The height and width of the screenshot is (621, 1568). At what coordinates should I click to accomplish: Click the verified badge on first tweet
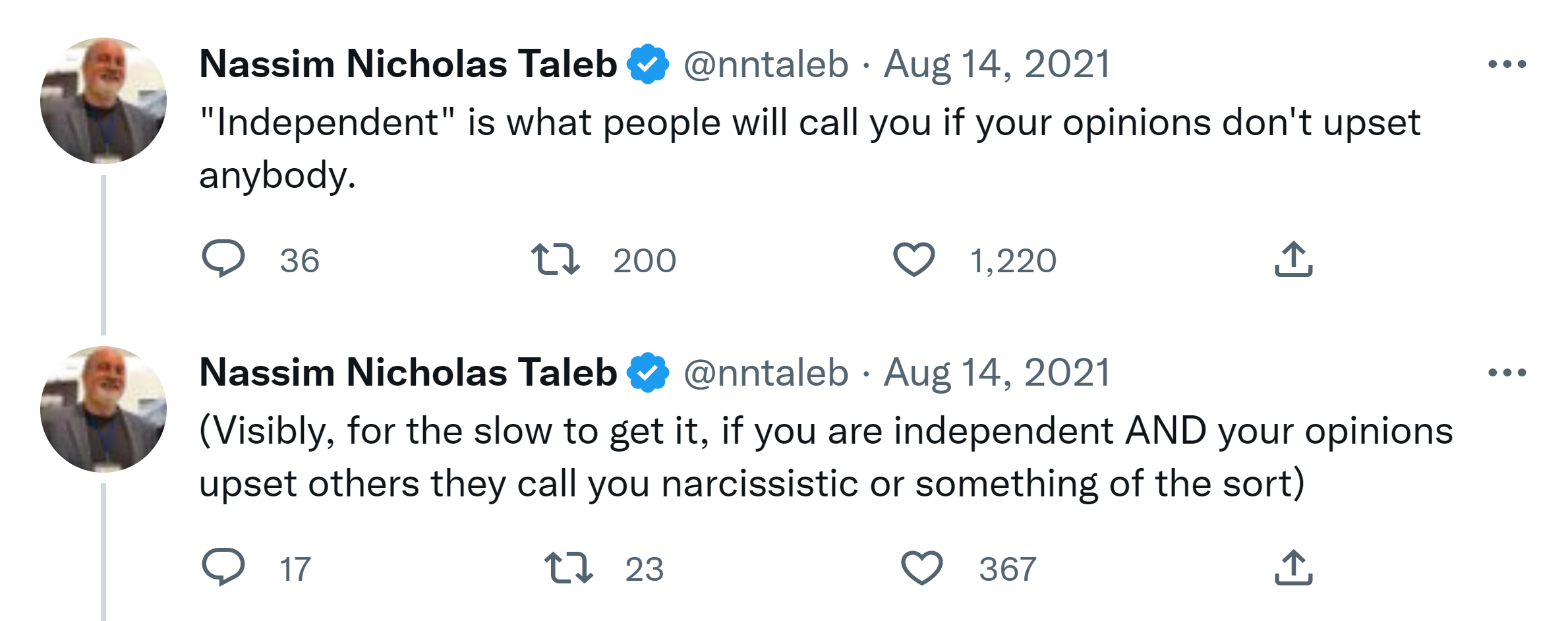(648, 65)
